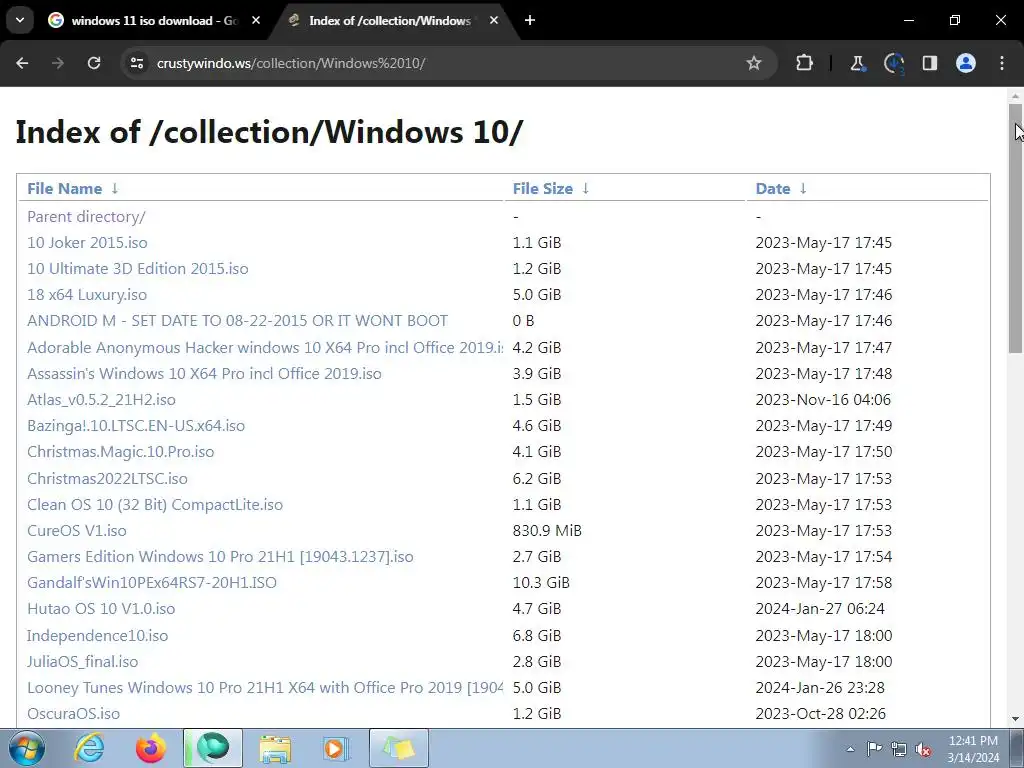Click the scrollbar down arrow
The width and height of the screenshot is (1024, 768).
[x=1016, y=719]
